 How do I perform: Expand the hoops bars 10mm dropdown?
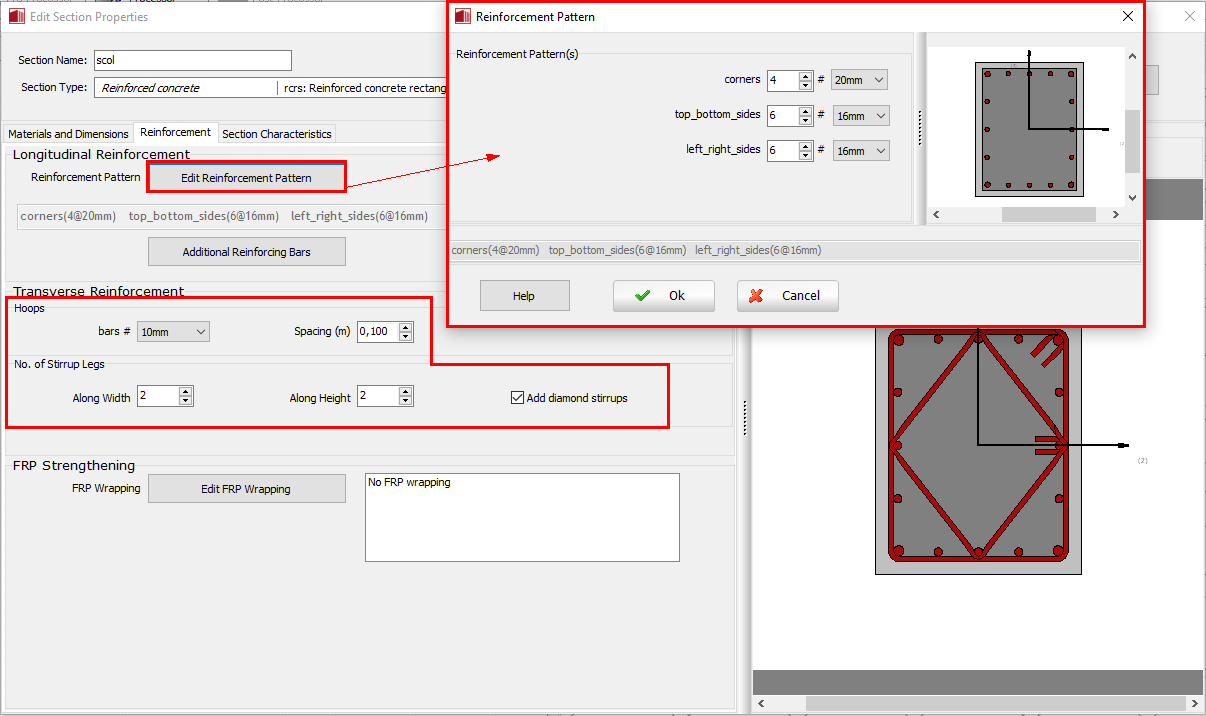point(173,332)
